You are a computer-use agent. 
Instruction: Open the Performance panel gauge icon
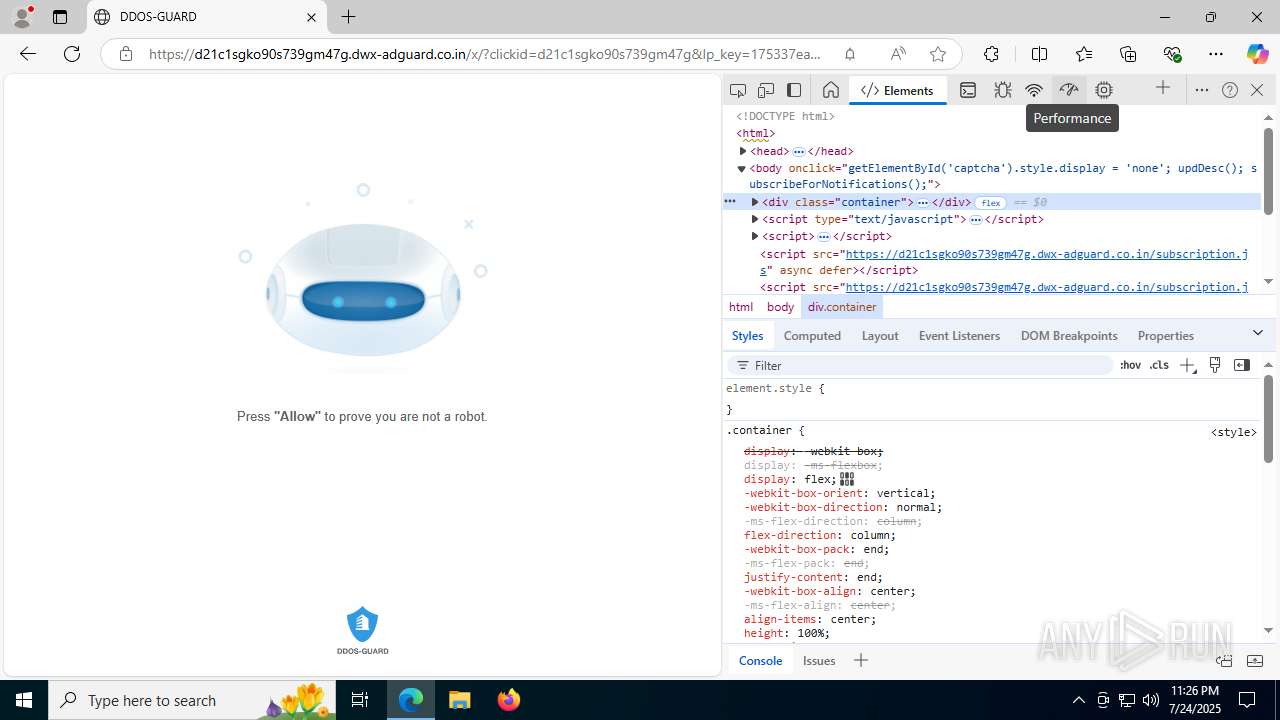coord(1069,90)
